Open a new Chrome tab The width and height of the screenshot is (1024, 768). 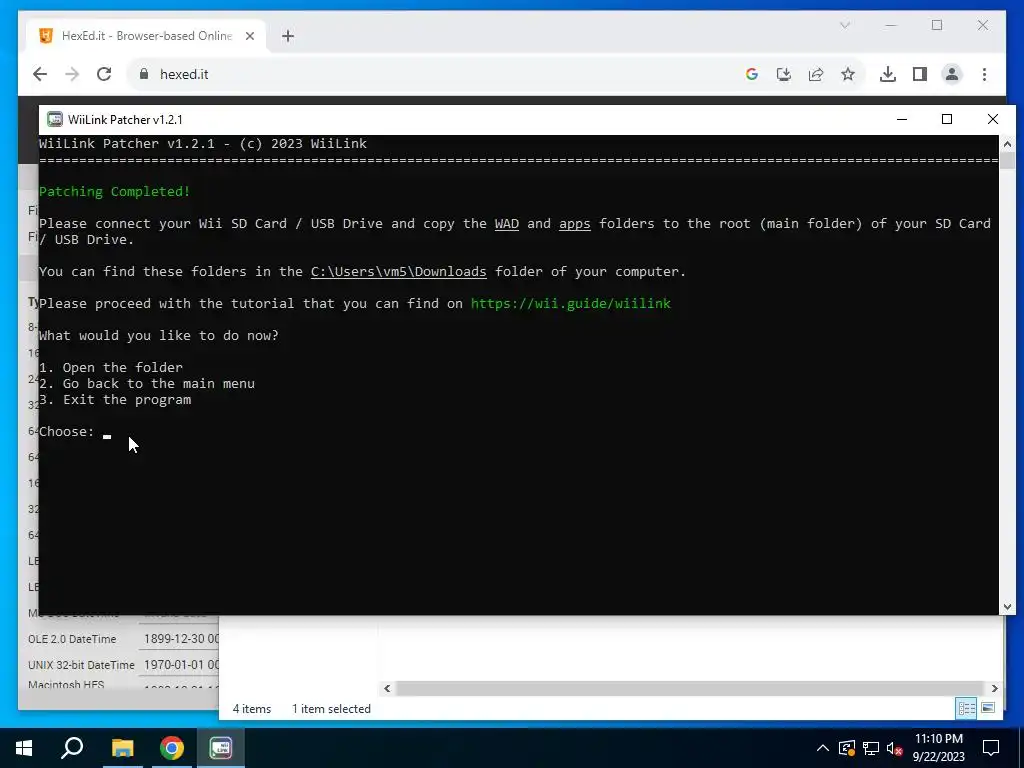288,36
